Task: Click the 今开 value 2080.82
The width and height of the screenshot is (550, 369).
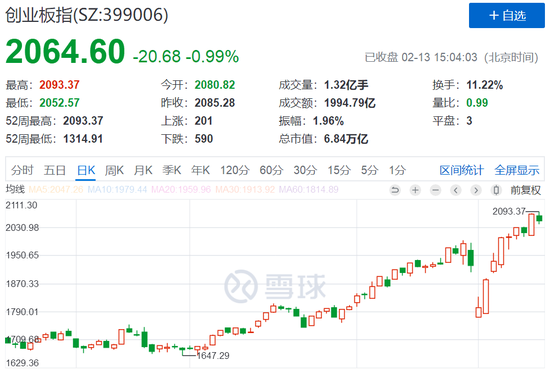Action: click(x=215, y=85)
